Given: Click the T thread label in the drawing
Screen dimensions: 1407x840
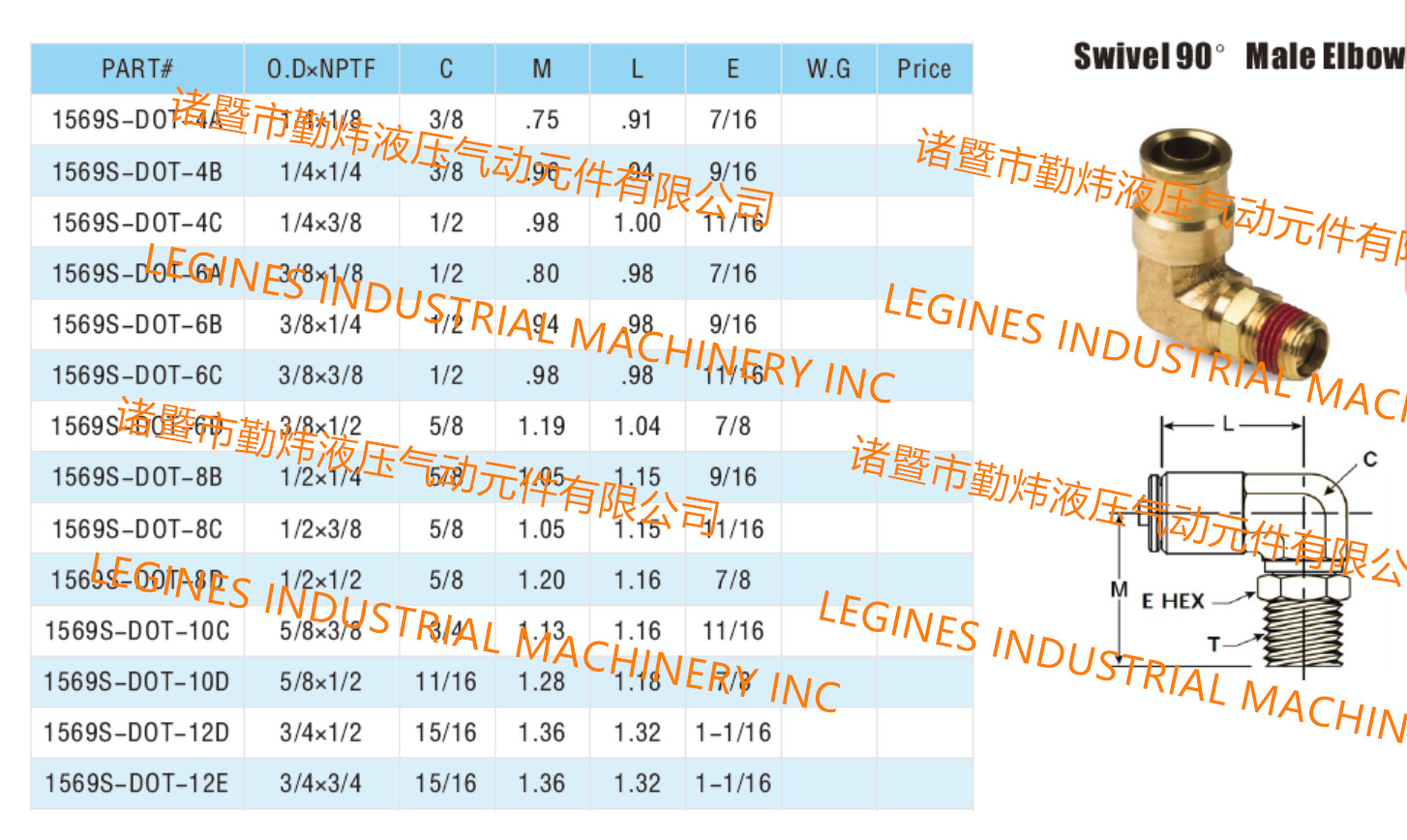Looking at the screenshot, I should click(x=1213, y=645).
